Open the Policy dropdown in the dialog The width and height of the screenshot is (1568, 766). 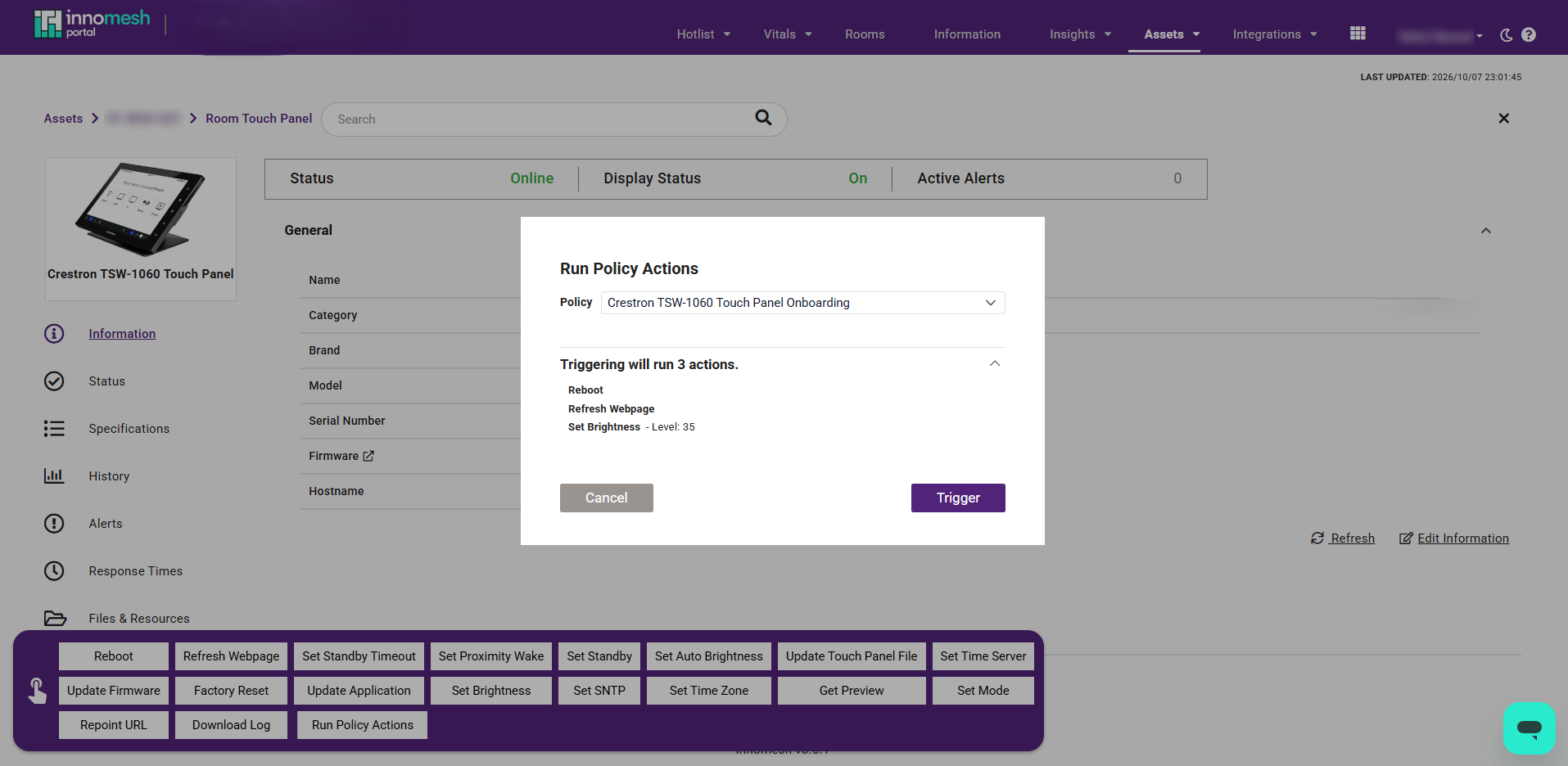point(802,303)
